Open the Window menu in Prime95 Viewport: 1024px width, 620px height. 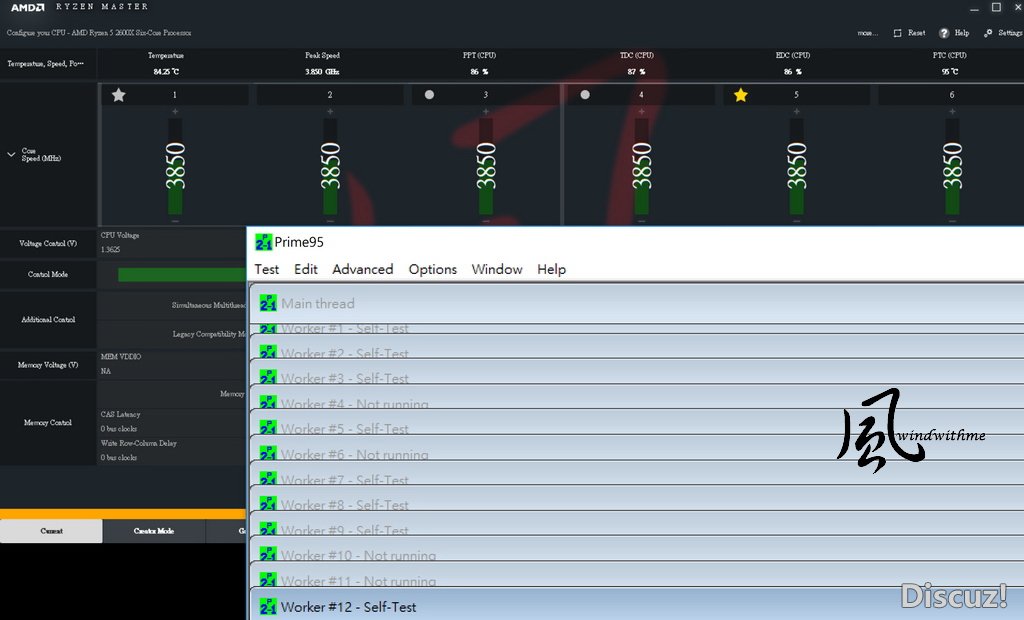(x=497, y=269)
